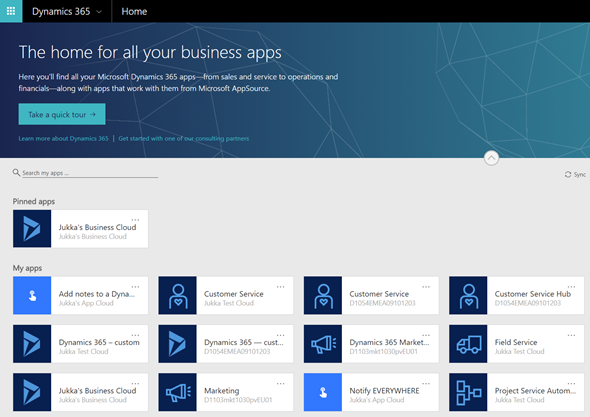Open options for Customer Service D1054EMEA09101203
The image size is (590, 417).
(426, 287)
